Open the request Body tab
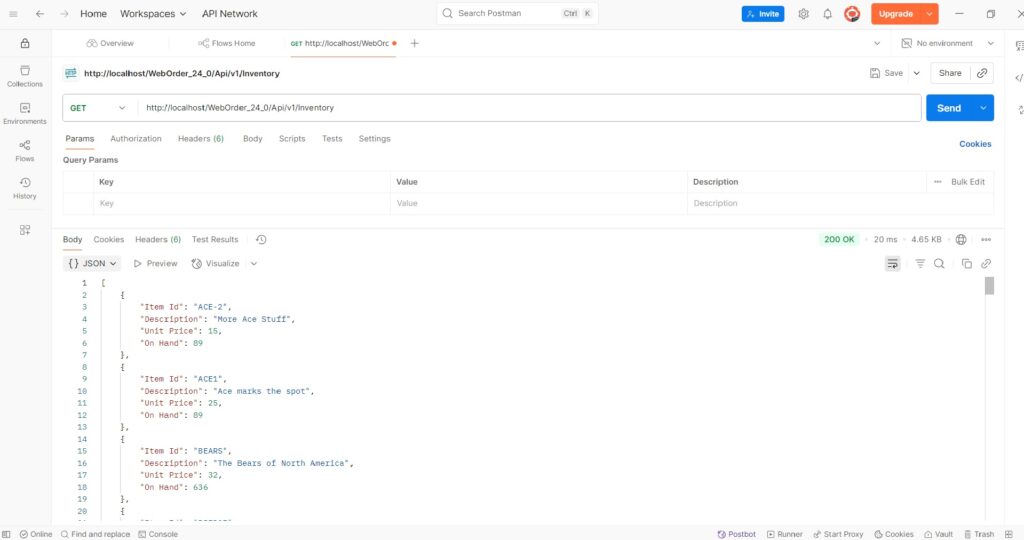 (x=253, y=138)
